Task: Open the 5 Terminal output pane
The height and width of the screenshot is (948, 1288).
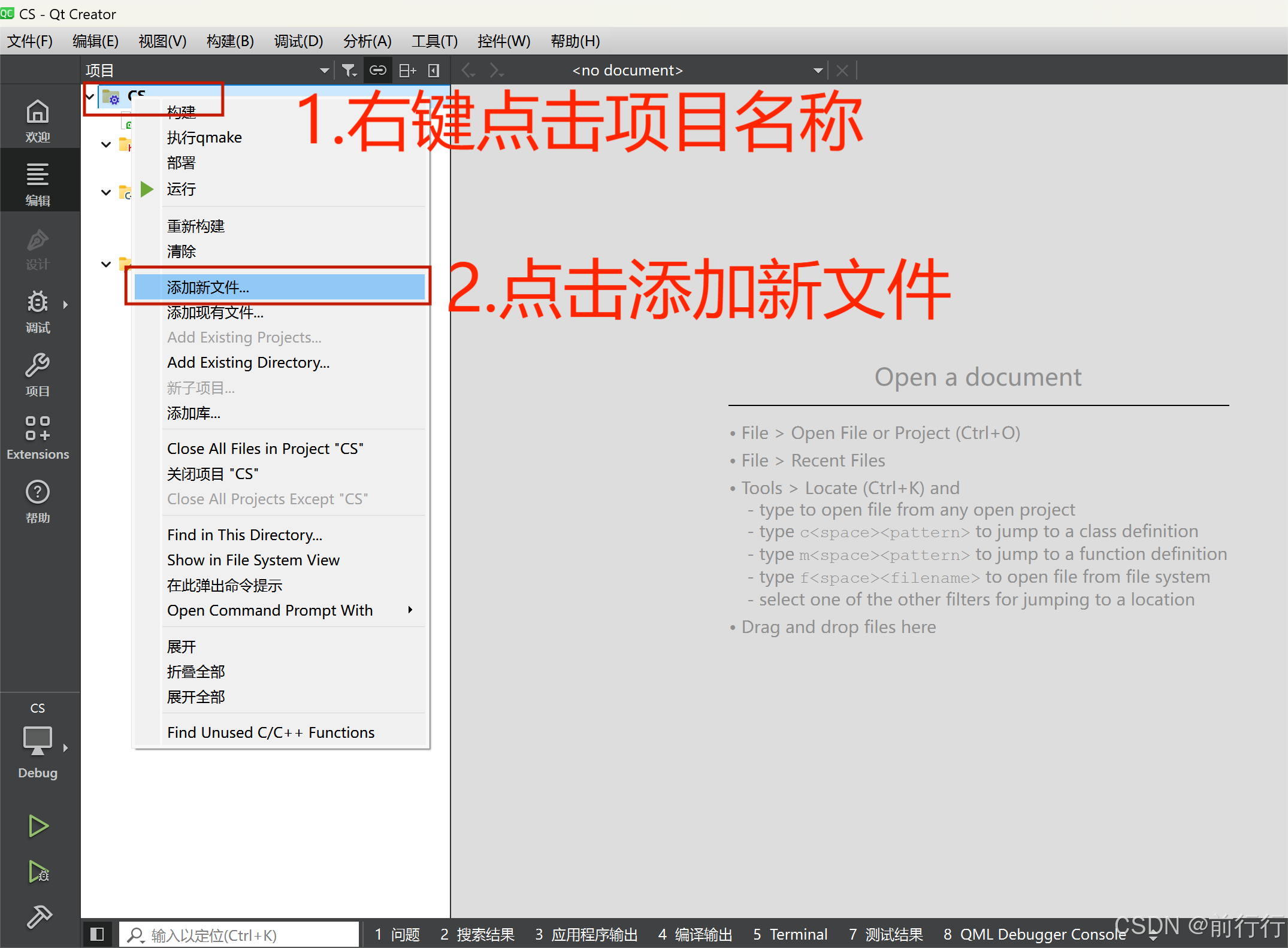Action: pos(790,934)
